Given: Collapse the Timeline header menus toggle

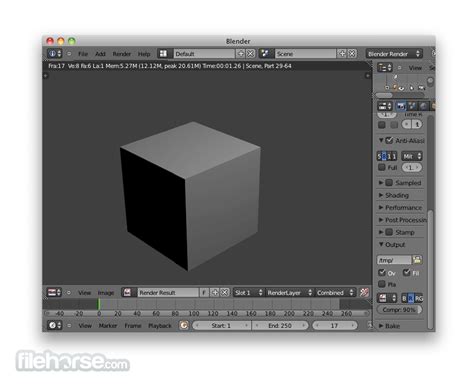Looking at the screenshot, I should (69, 325).
